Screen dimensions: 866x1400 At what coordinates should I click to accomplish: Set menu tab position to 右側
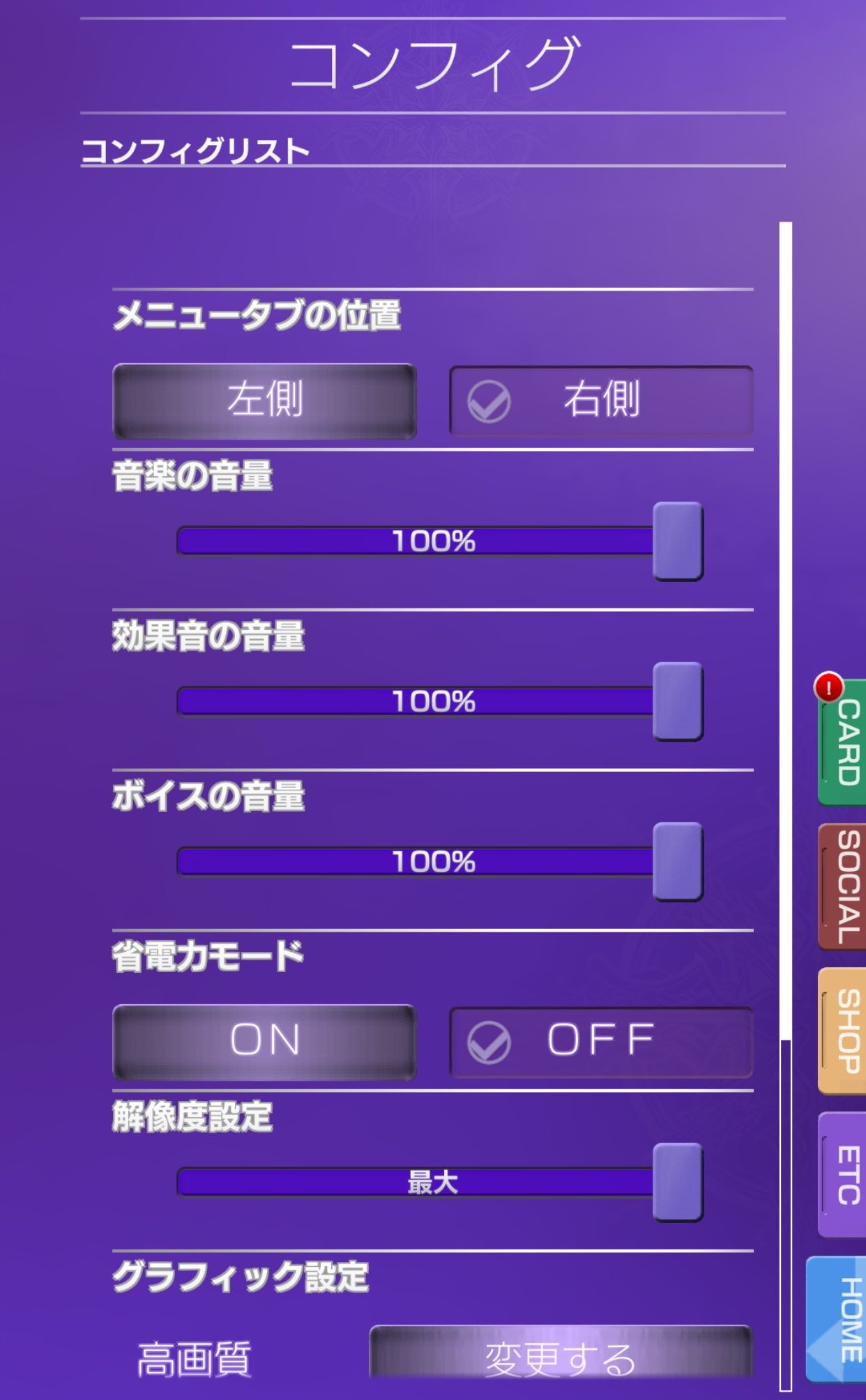(x=601, y=401)
